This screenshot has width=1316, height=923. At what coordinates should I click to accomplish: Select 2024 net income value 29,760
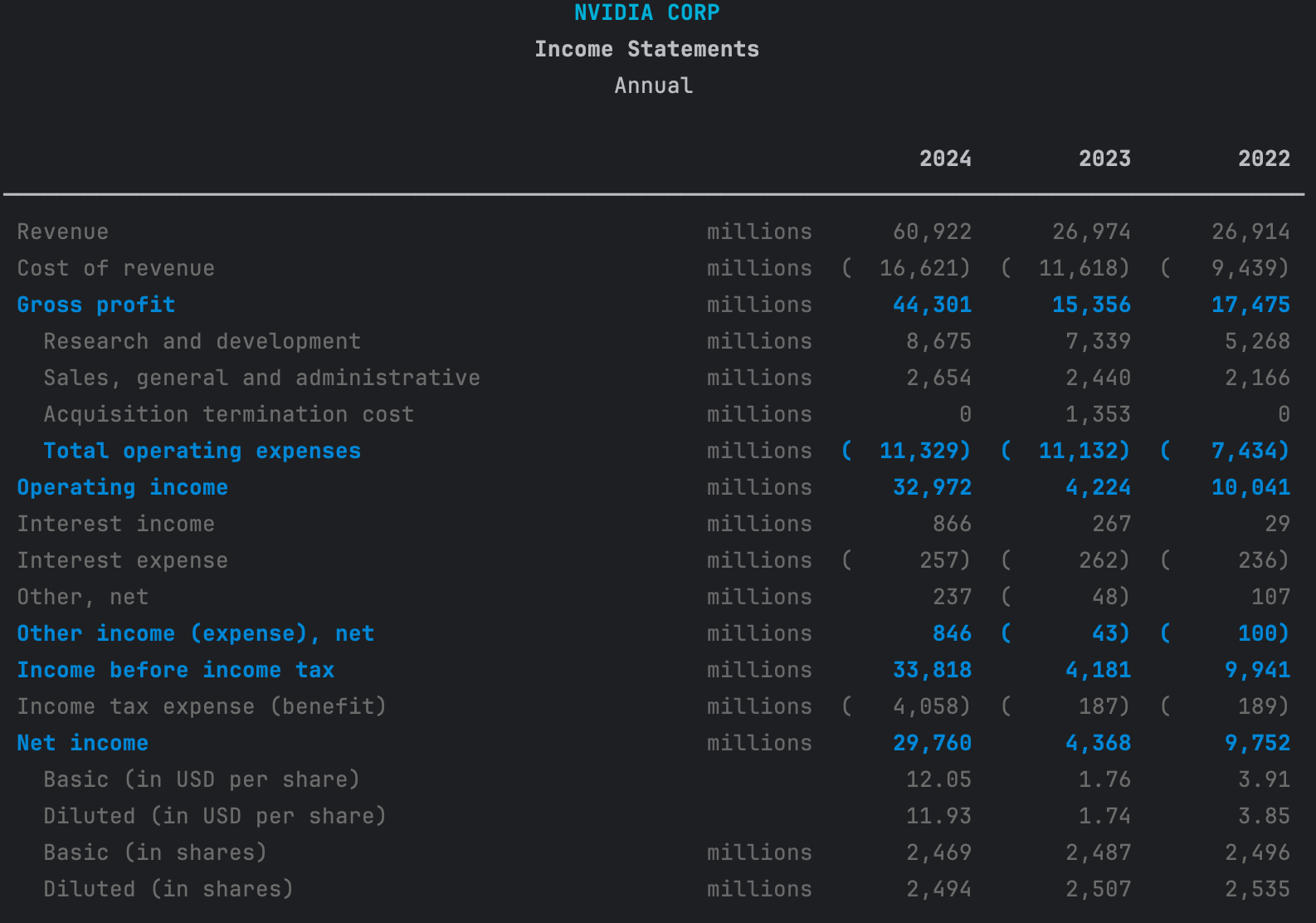(x=932, y=743)
